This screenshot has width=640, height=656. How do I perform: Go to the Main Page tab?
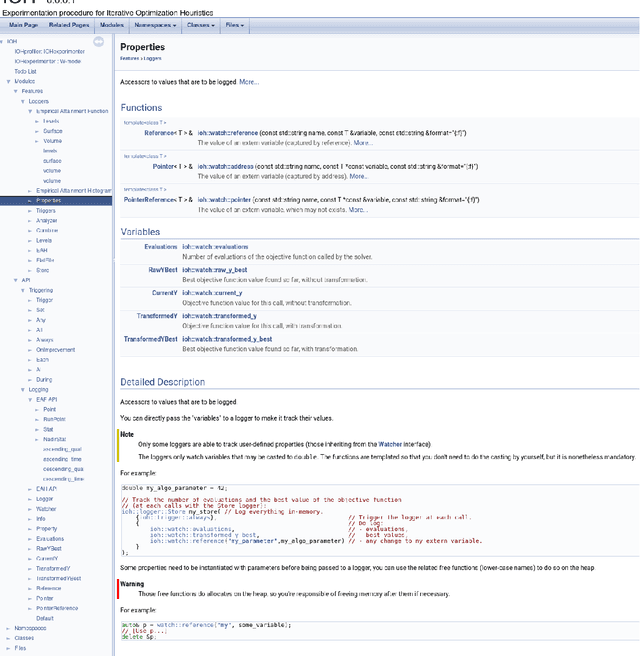tap(25, 24)
